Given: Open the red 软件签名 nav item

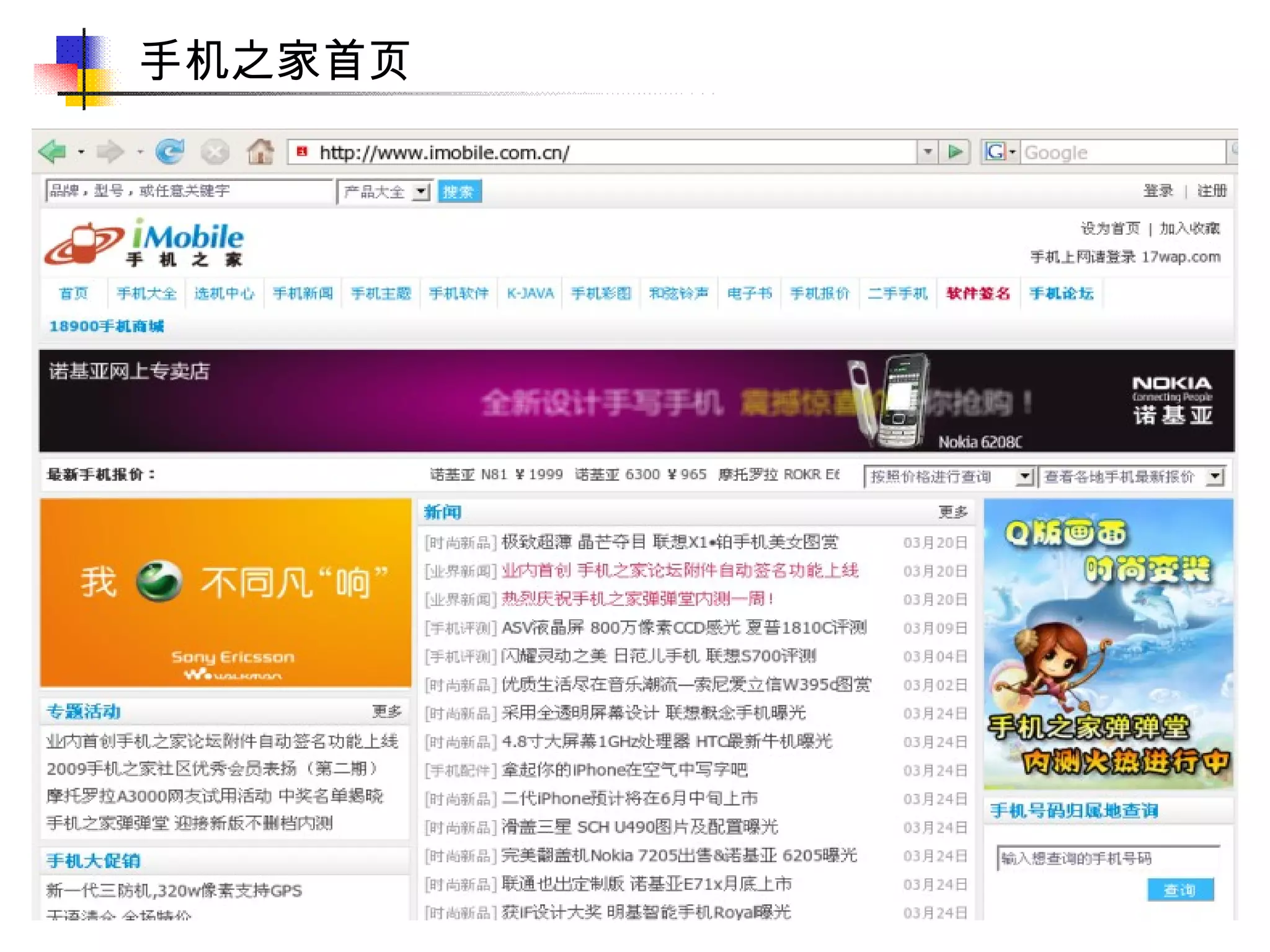Looking at the screenshot, I should tap(978, 293).
